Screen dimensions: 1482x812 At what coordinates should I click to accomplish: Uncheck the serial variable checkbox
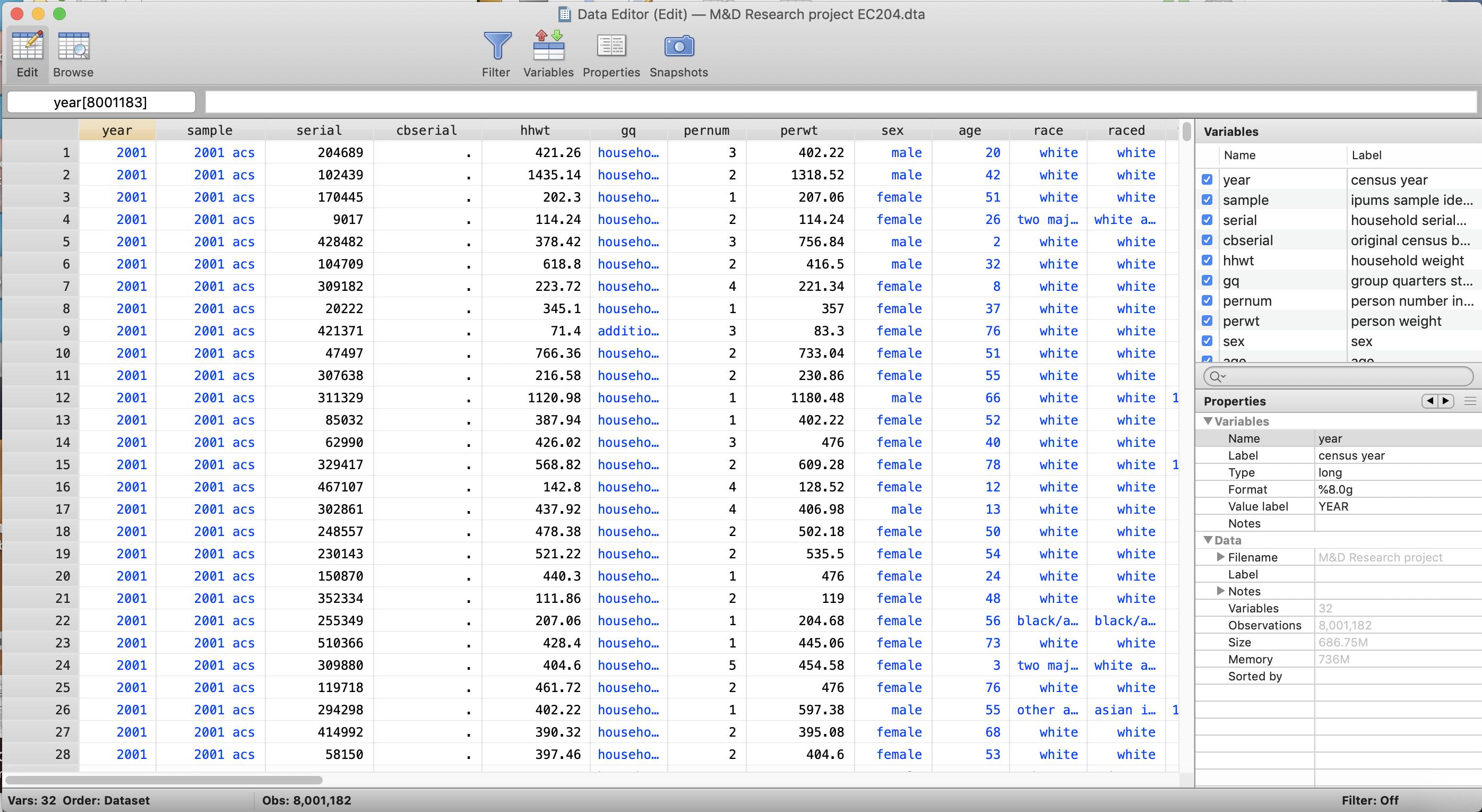[1208, 220]
